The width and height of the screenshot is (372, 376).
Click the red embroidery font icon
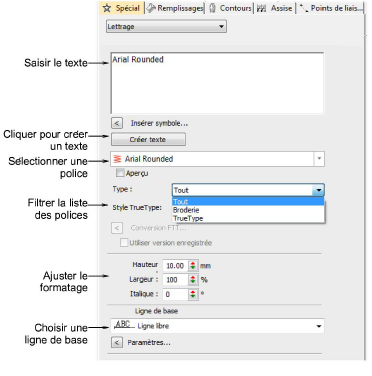[117, 159]
